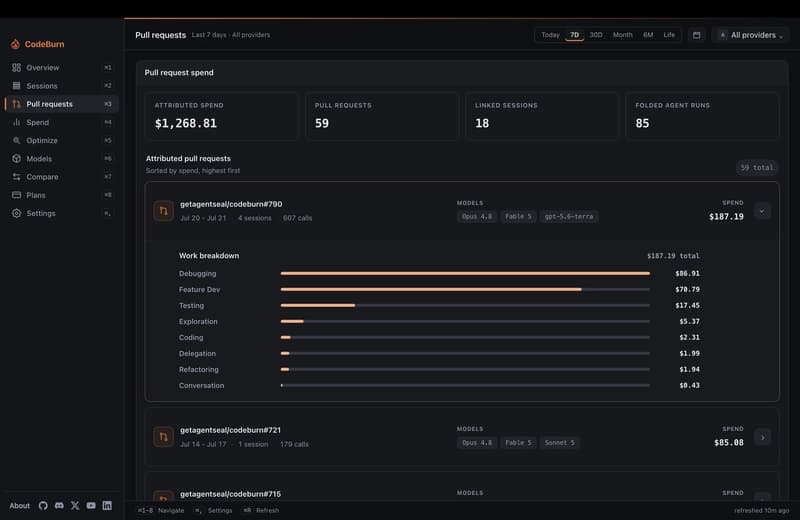The height and width of the screenshot is (520, 800).
Task: Click the Pull Requests 59 card
Action: pos(382,116)
